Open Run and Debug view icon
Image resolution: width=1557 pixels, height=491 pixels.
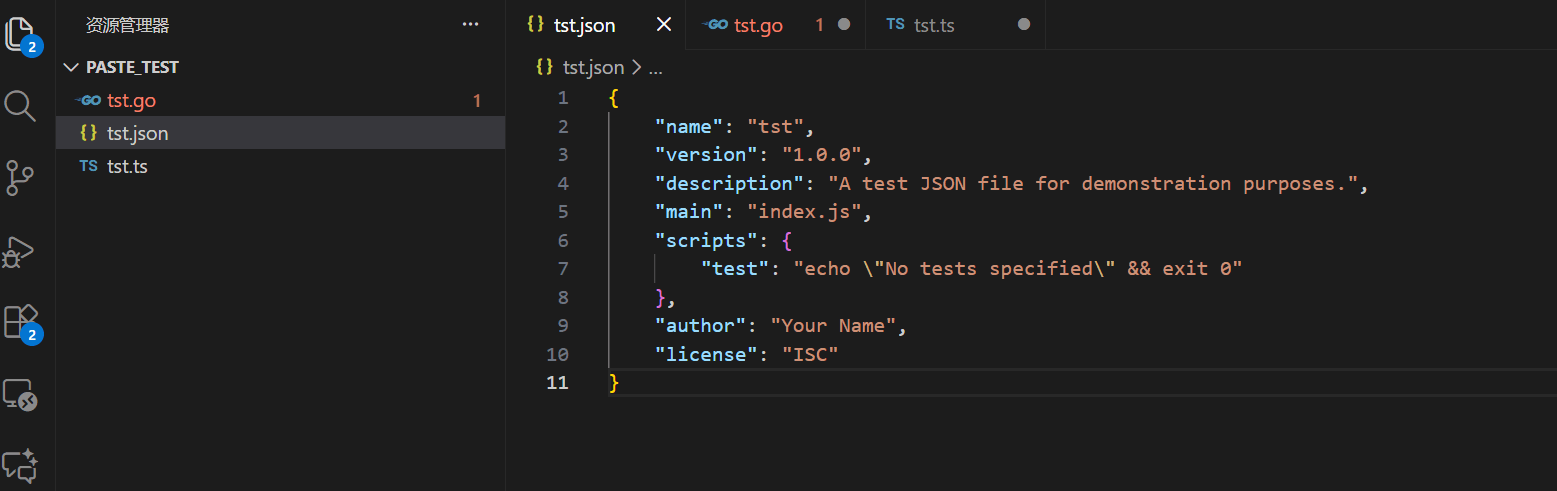21,251
